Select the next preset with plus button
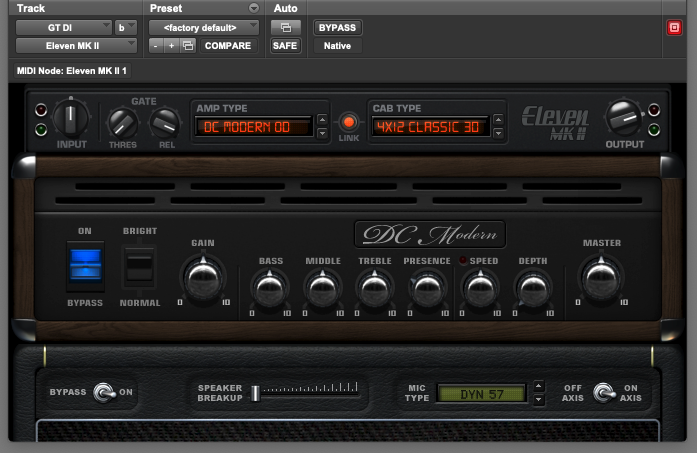This screenshot has height=453, width=697. point(172,46)
